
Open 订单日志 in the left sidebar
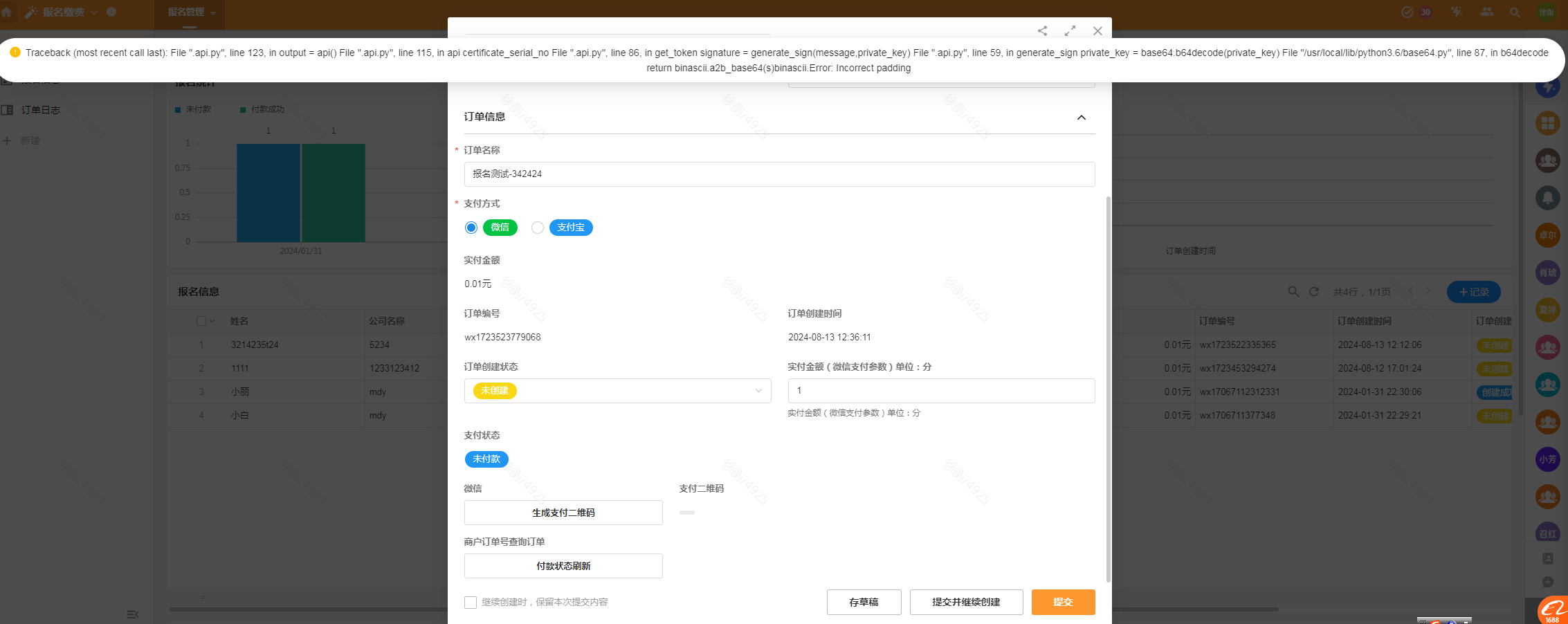point(40,110)
